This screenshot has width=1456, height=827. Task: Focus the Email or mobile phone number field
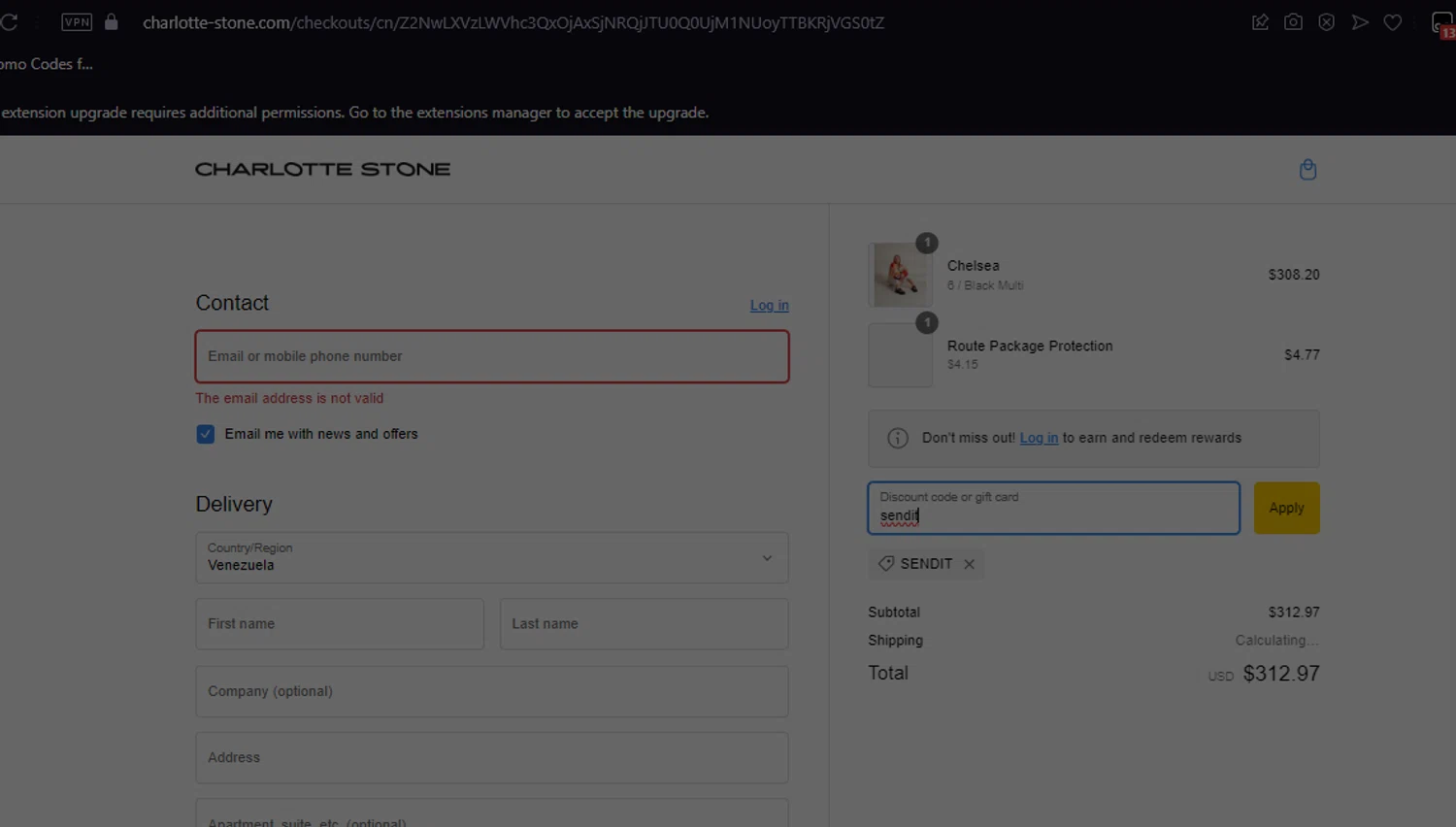coord(492,356)
